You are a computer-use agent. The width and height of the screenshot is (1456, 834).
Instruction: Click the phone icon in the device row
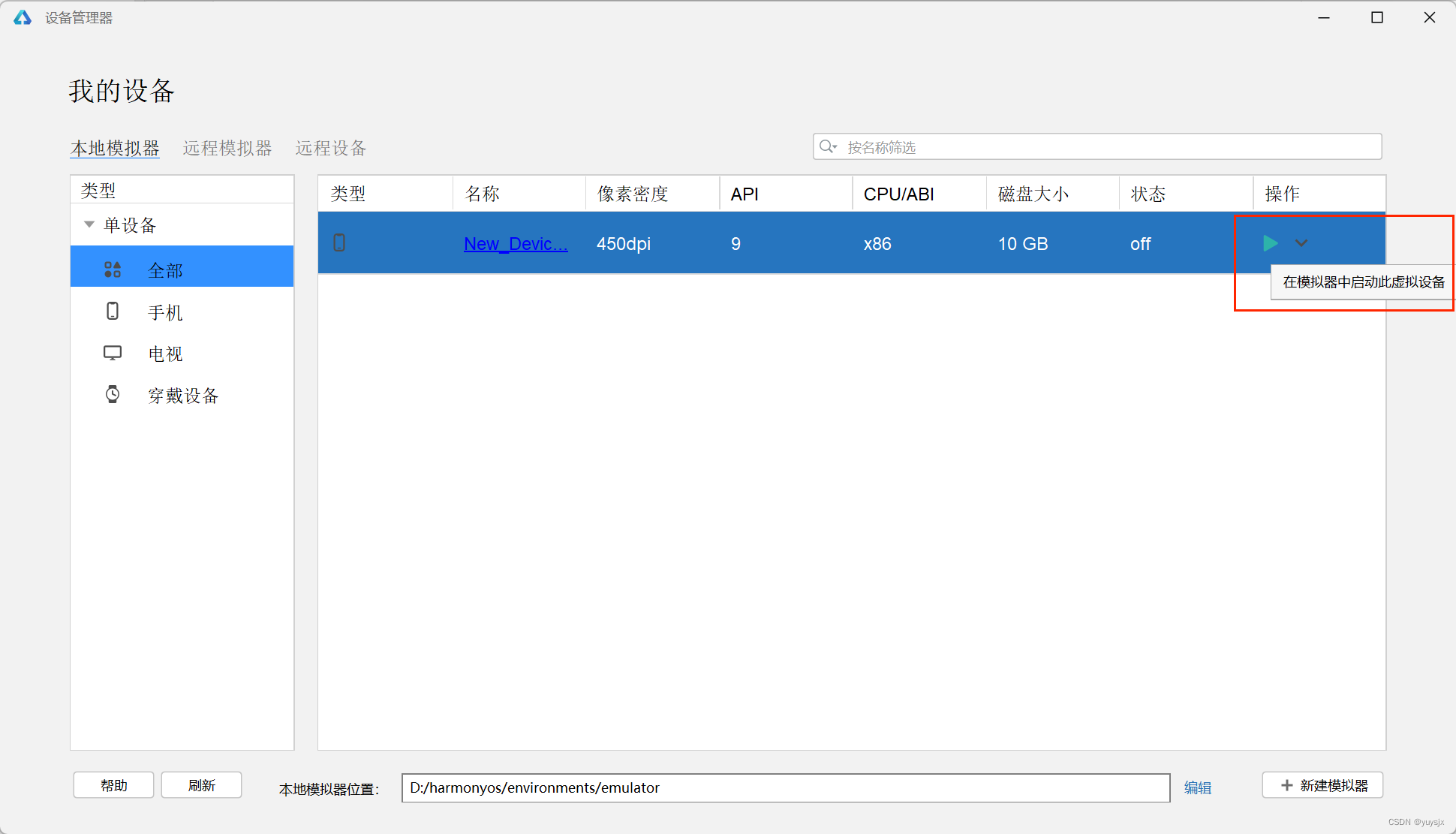pos(339,242)
